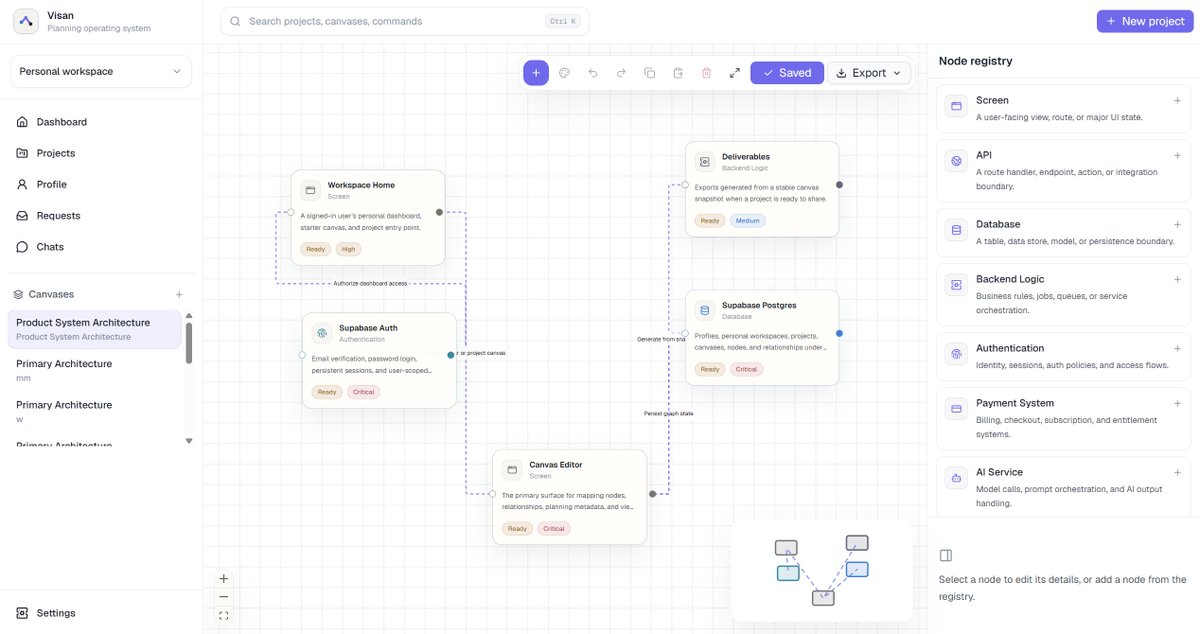Select the Canvas Editor node

(569, 497)
